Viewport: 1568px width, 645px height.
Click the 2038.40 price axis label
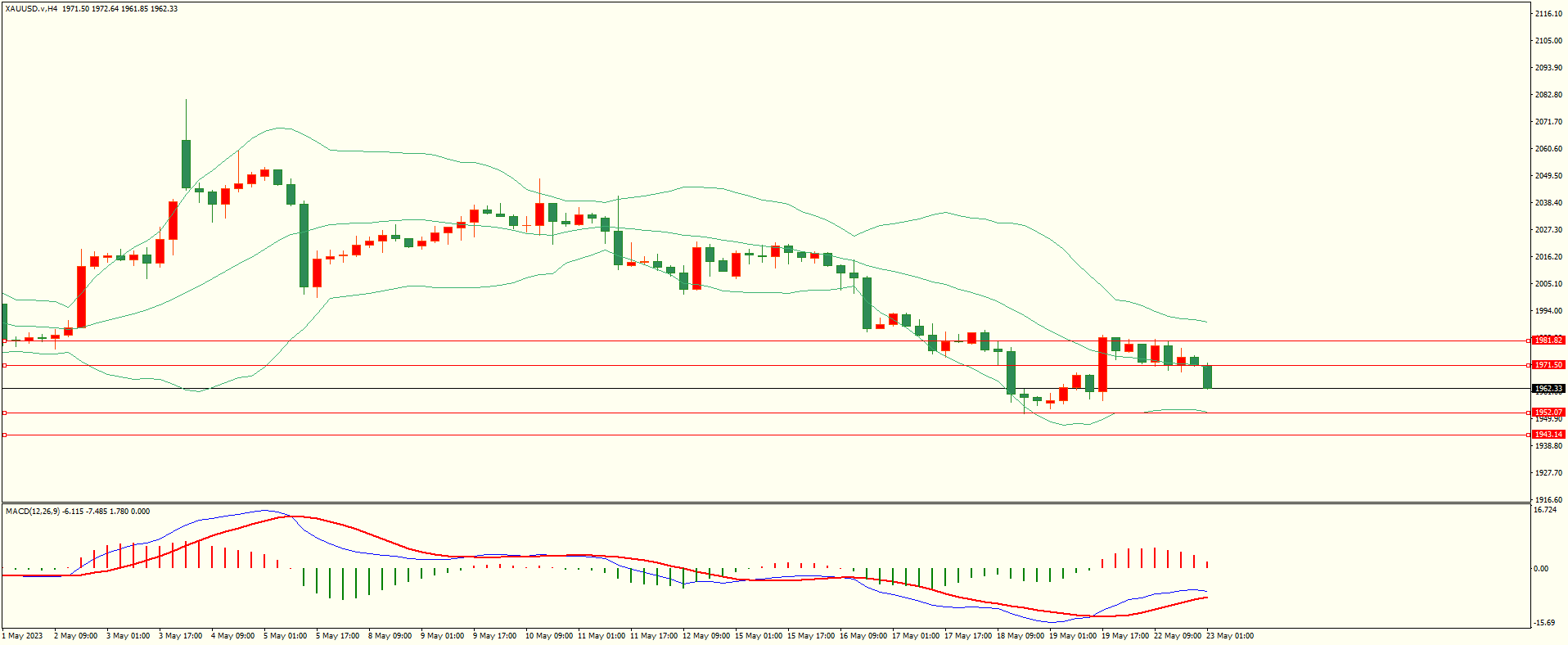(x=1549, y=203)
